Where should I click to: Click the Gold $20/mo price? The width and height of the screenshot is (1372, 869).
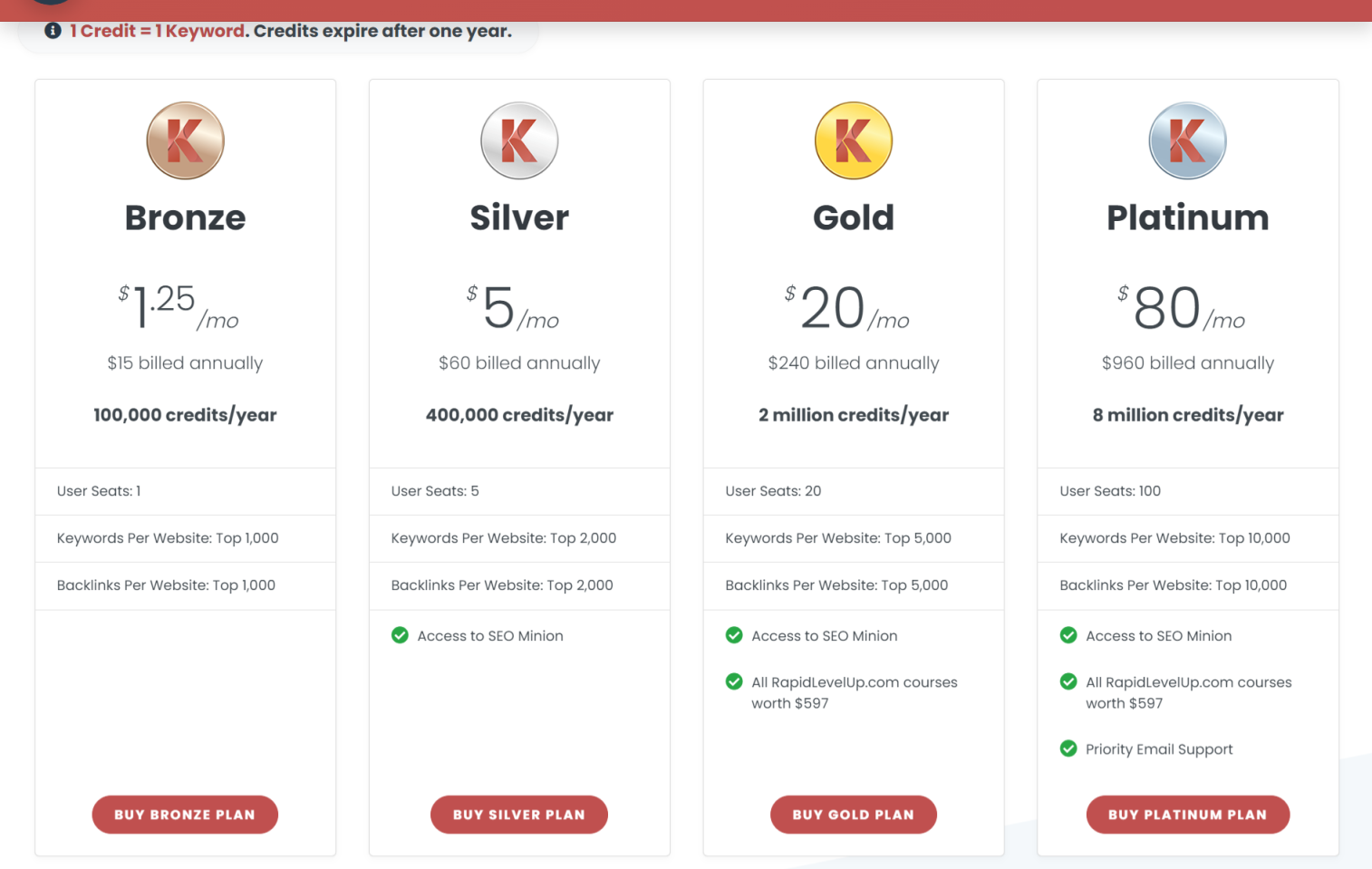pos(847,308)
